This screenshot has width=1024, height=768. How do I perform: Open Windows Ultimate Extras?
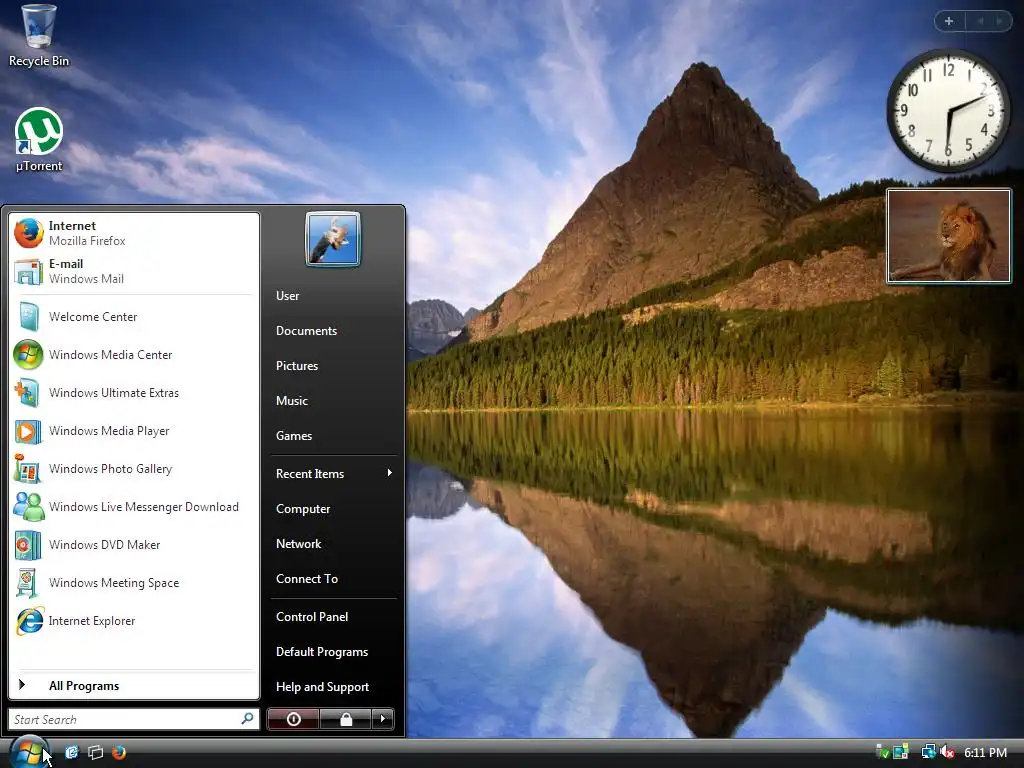click(x=134, y=392)
